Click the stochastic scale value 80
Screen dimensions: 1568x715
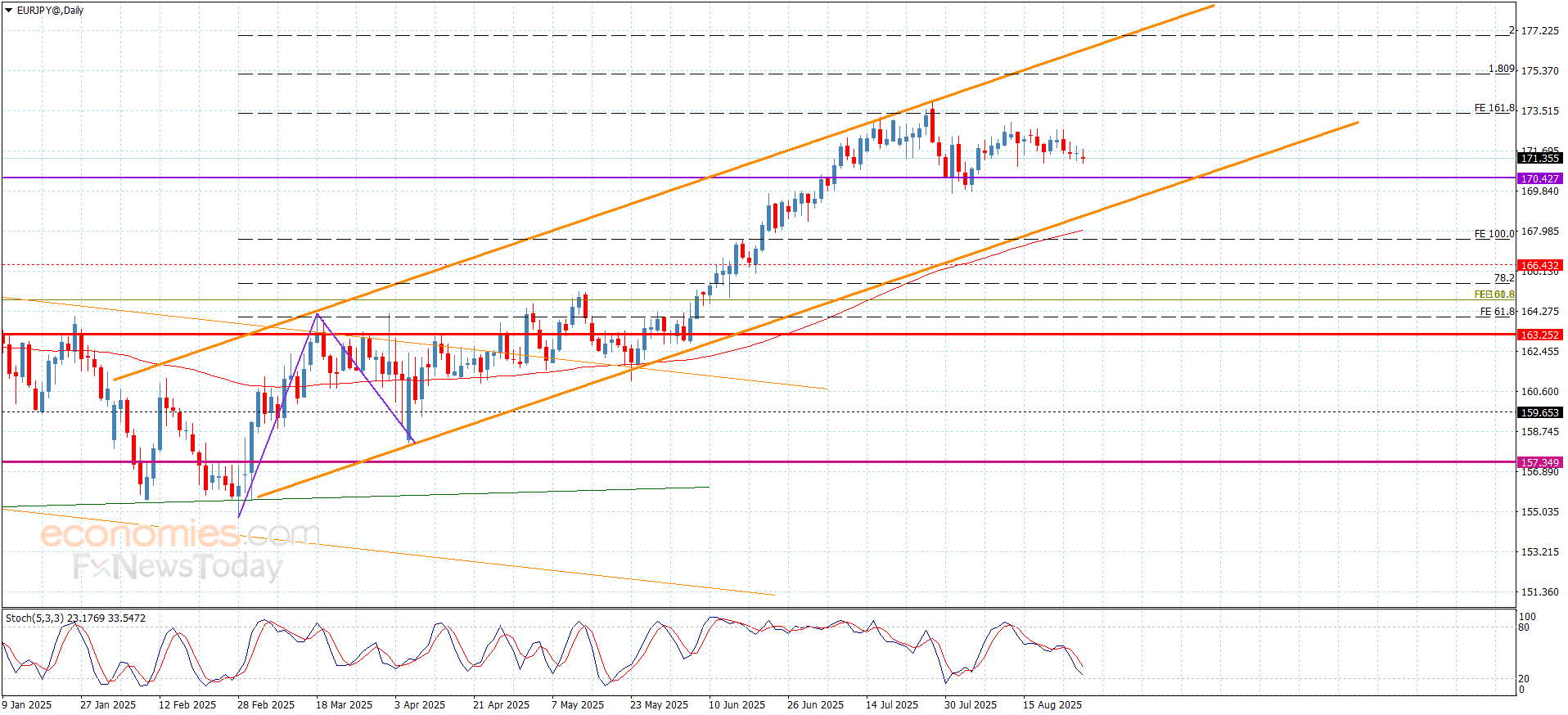[1524, 627]
